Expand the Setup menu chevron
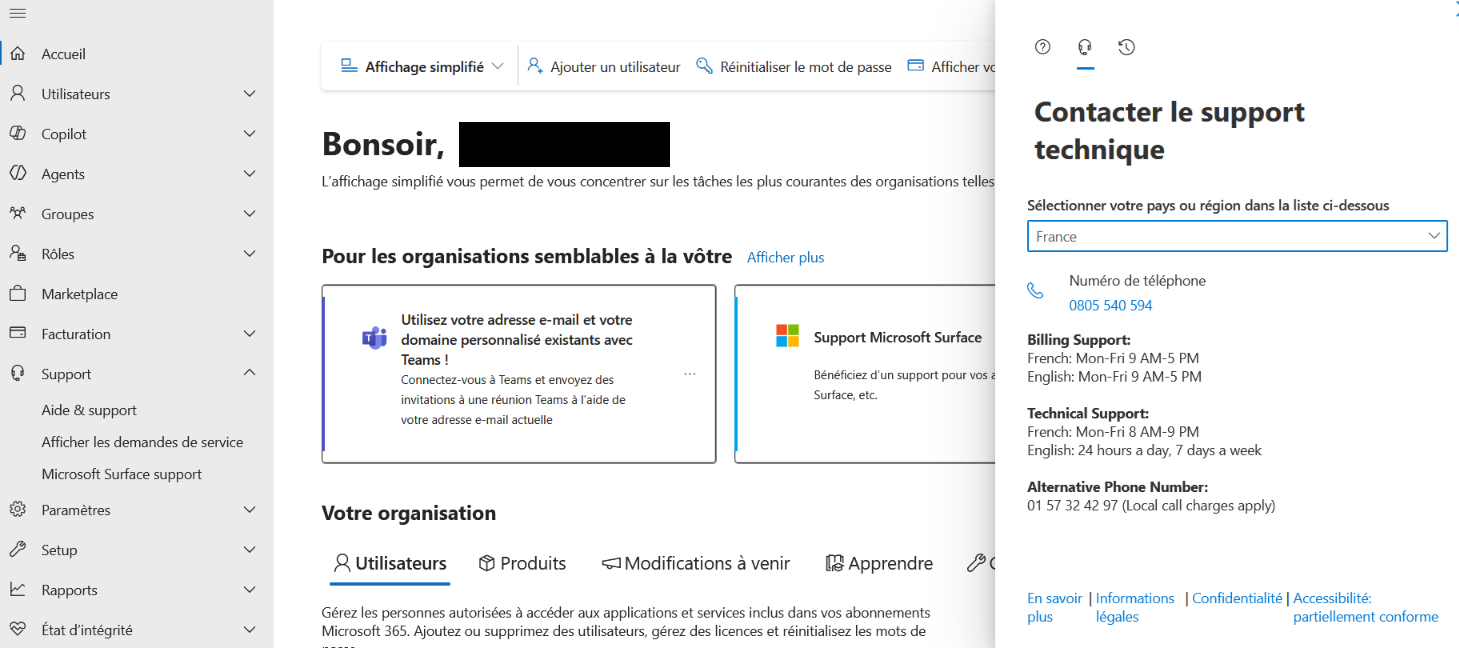Image resolution: width=1459 pixels, height=648 pixels. (x=250, y=550)
